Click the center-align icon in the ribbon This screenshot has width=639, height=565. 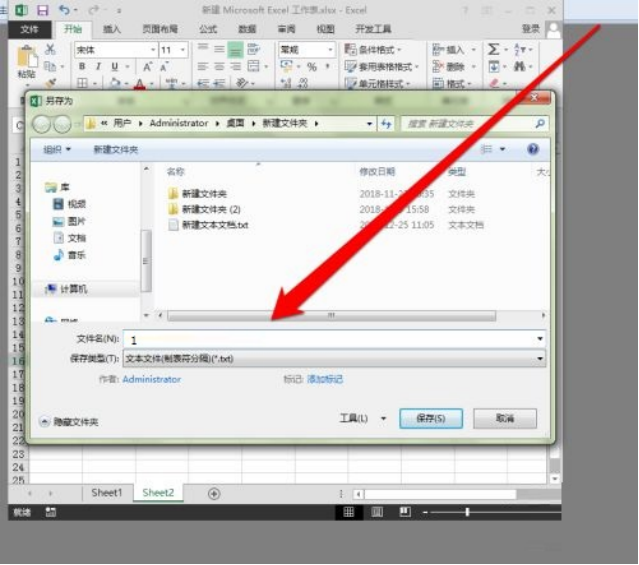(219, 66)
